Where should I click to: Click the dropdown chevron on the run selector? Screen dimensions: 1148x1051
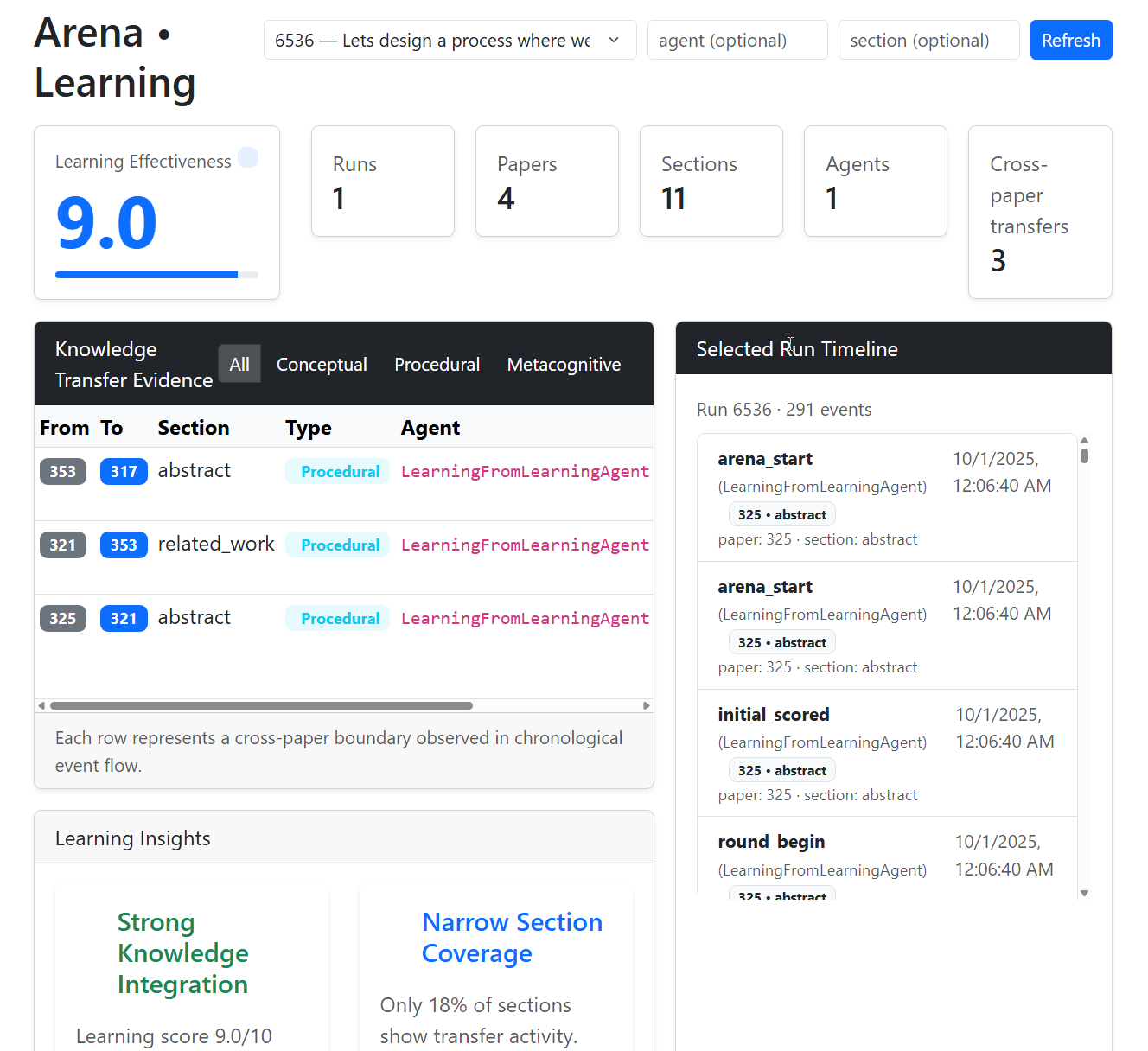coord(614,40)
